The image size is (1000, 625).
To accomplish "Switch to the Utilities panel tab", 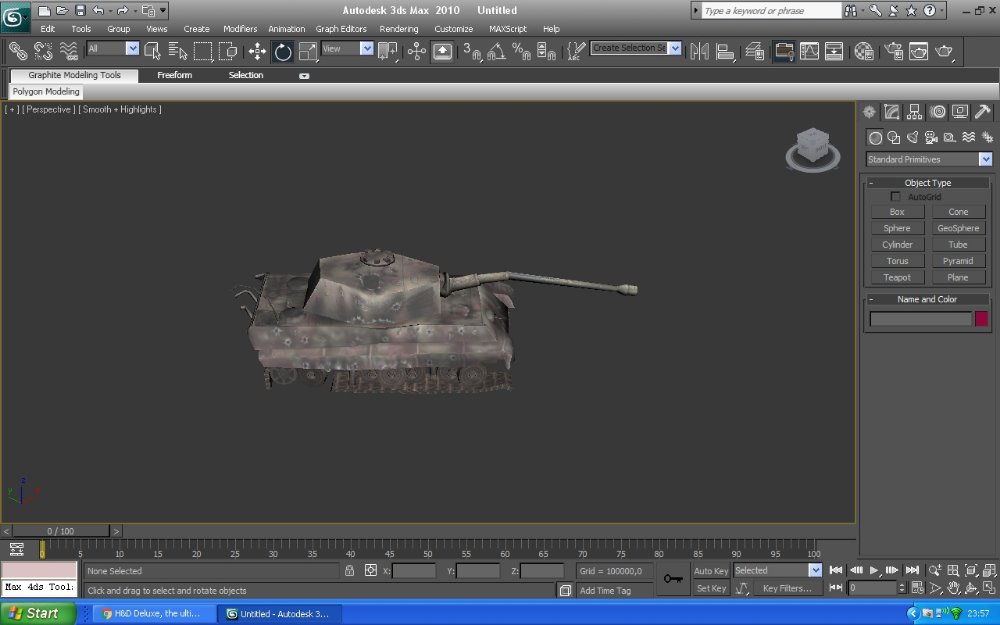I will coord(983,112).
